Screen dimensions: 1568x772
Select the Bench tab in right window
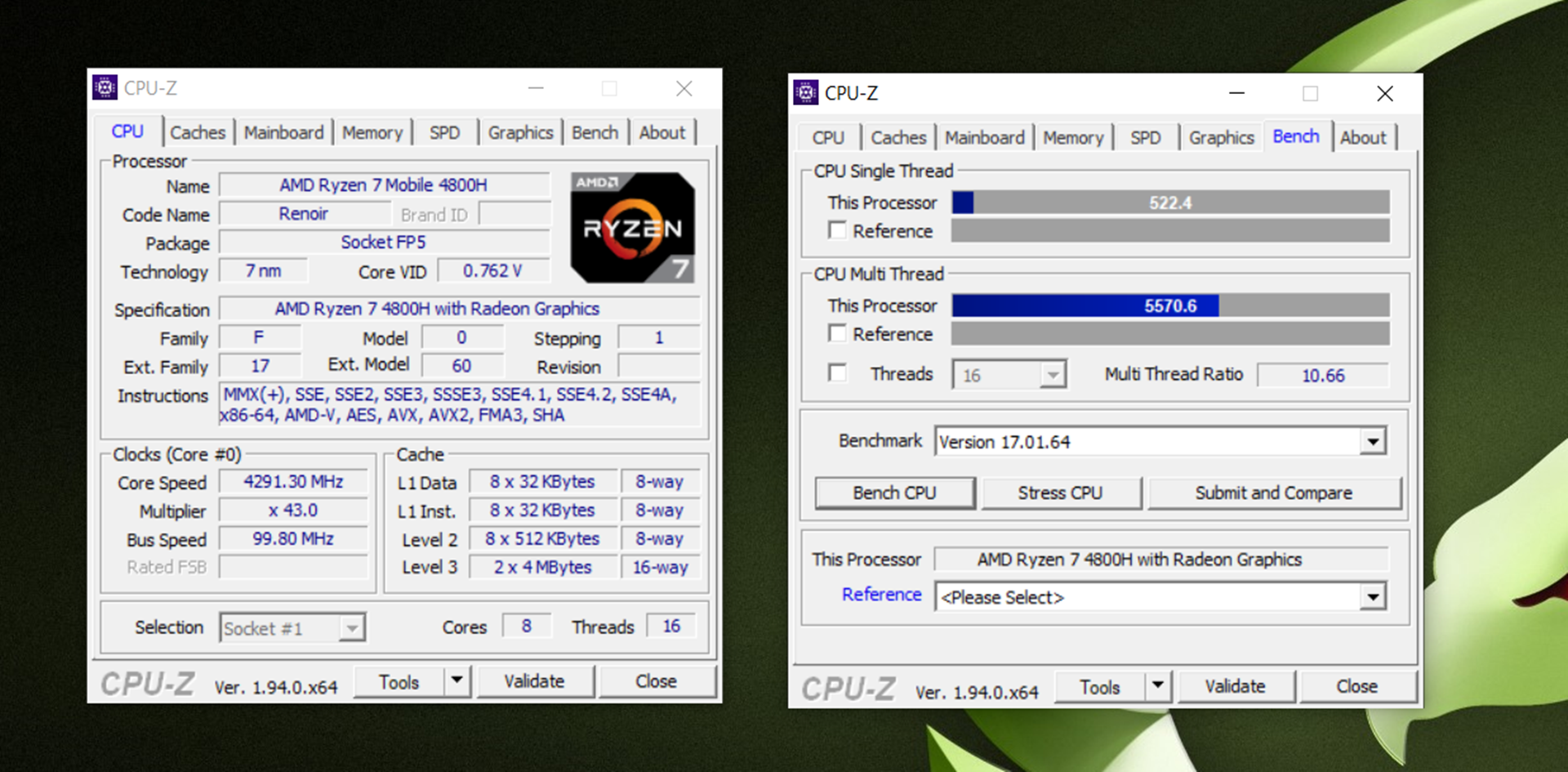1296,136
